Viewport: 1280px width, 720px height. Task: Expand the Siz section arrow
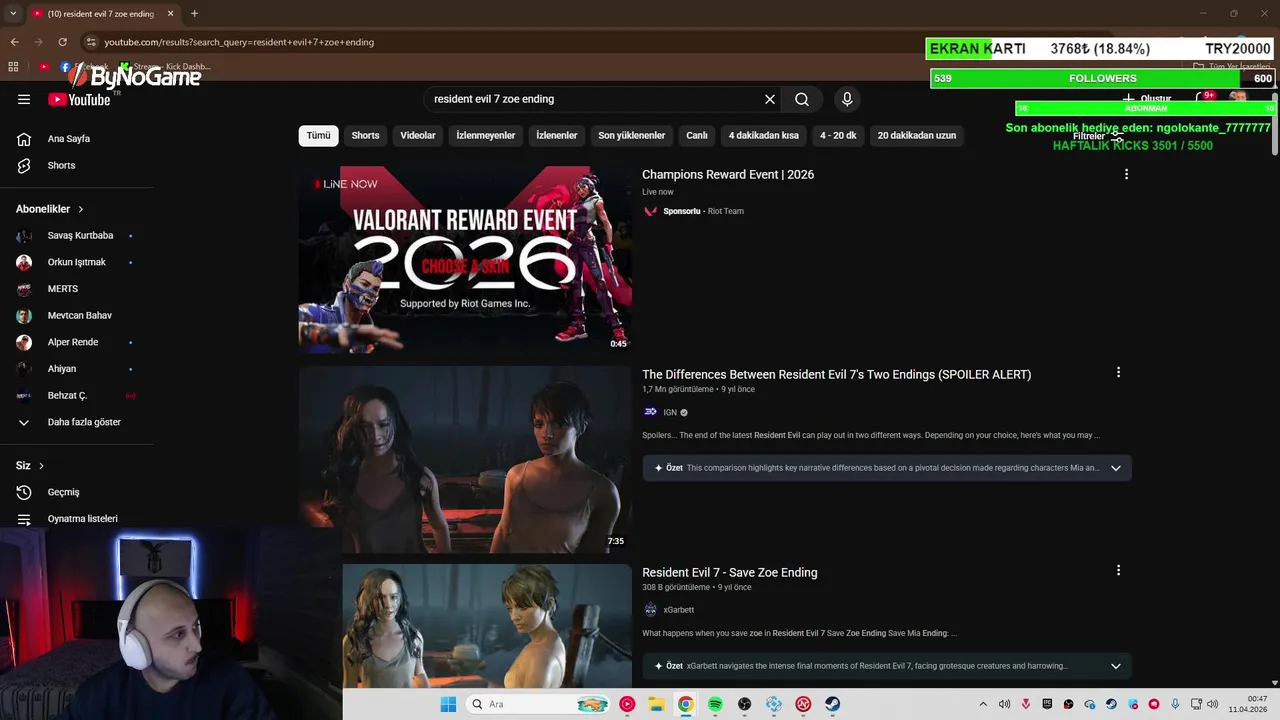click(x=41, y=466)
